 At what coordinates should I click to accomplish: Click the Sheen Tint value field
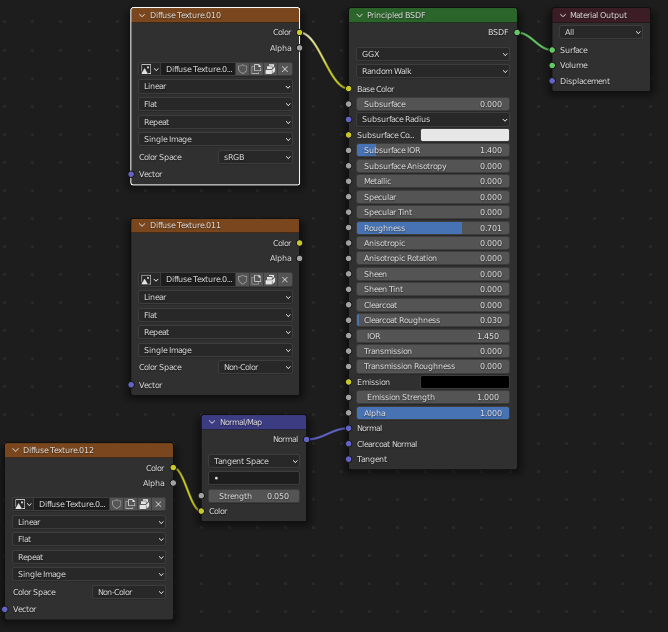(433, 289)
